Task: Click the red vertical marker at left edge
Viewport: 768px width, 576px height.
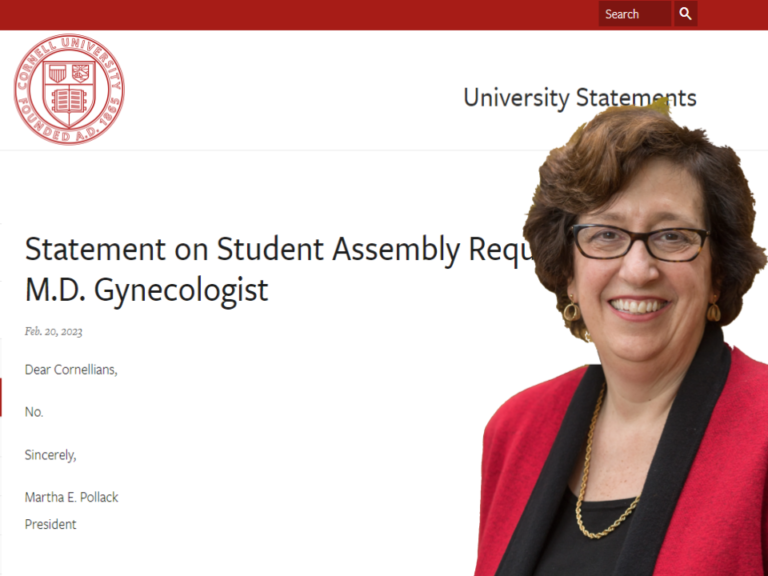Action: point(1,397)
